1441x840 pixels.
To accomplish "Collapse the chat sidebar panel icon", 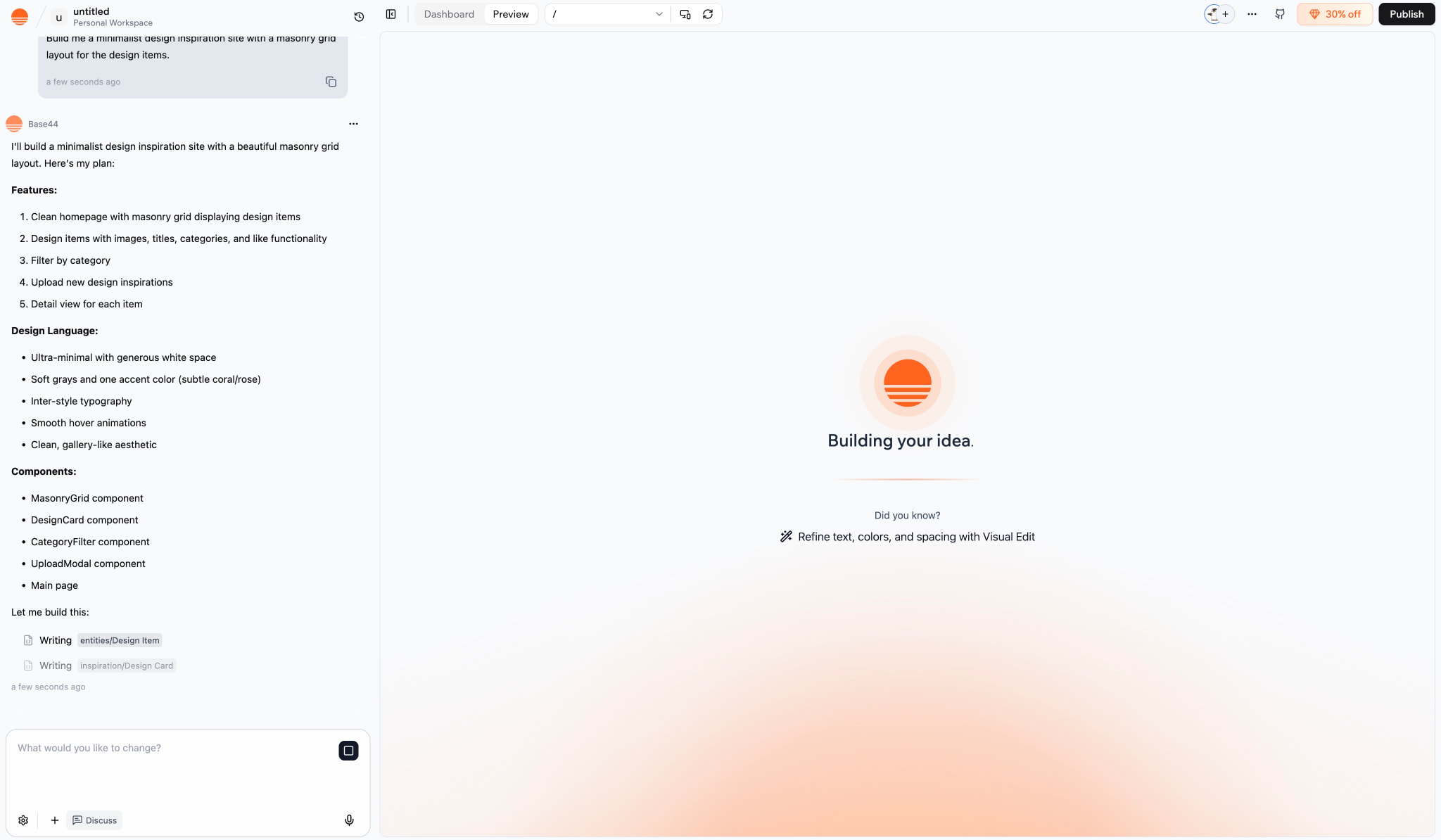I will click(391, 14).
